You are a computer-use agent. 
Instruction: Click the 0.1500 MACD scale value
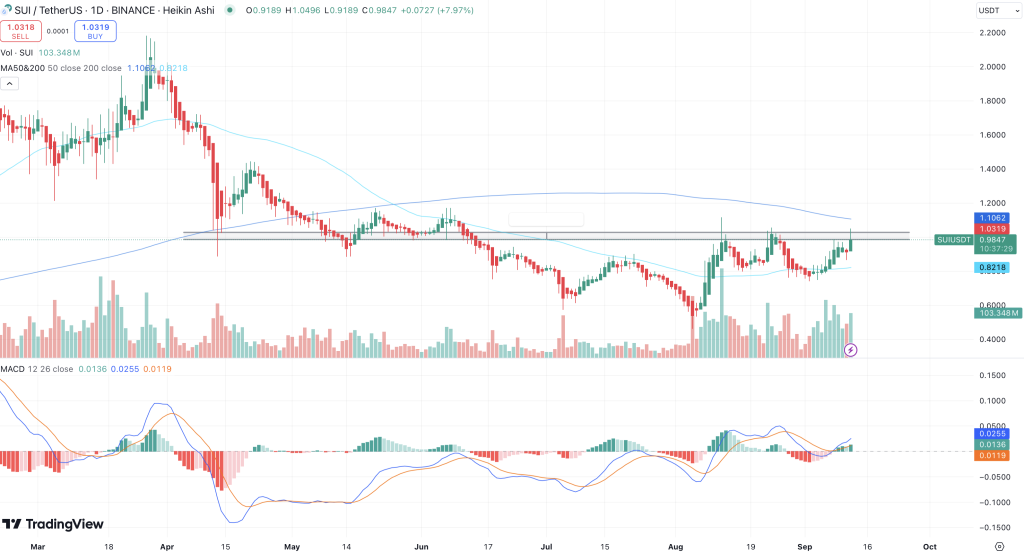coord(992,375)
